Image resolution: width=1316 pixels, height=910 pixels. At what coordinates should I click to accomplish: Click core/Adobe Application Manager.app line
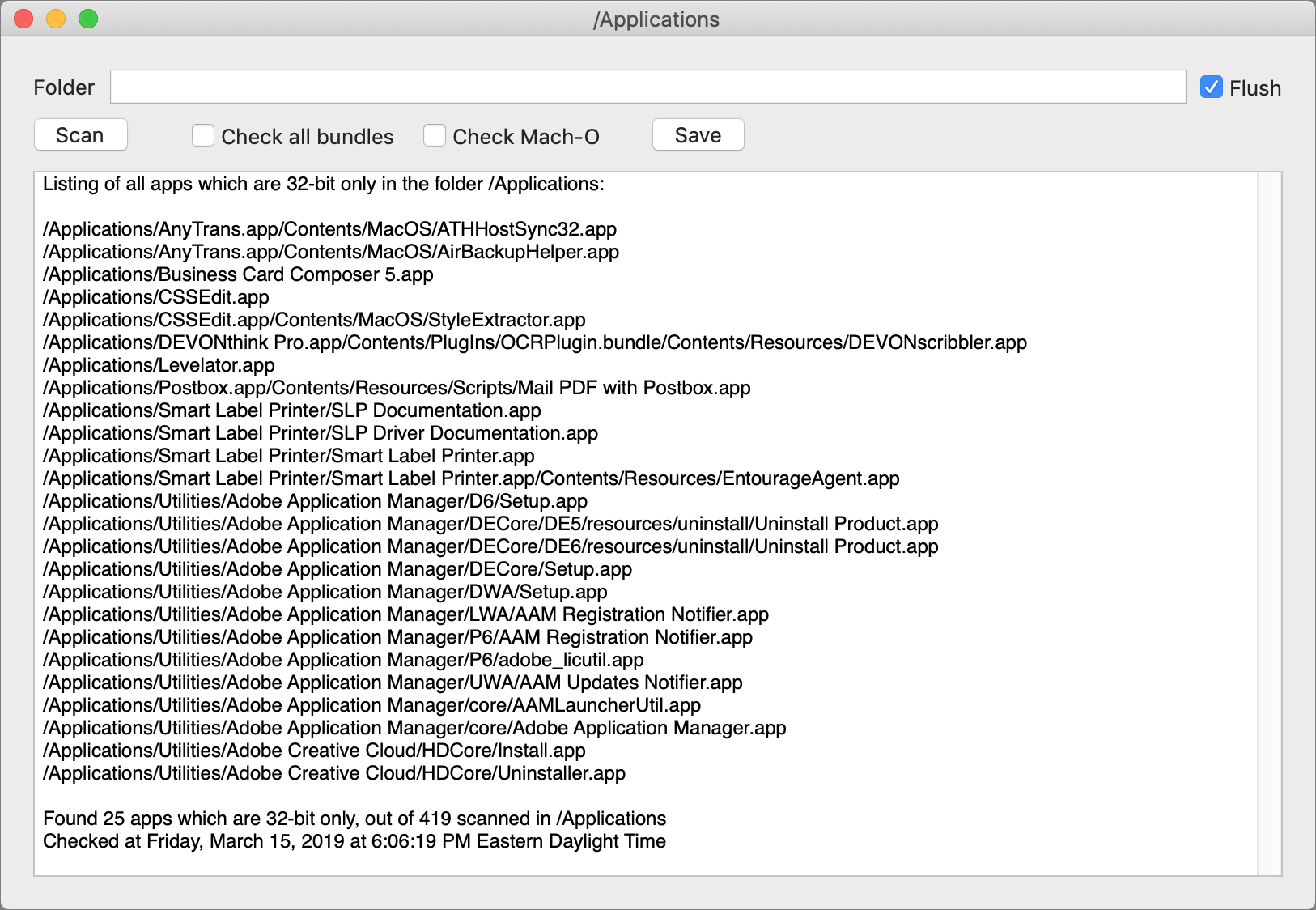414,728
